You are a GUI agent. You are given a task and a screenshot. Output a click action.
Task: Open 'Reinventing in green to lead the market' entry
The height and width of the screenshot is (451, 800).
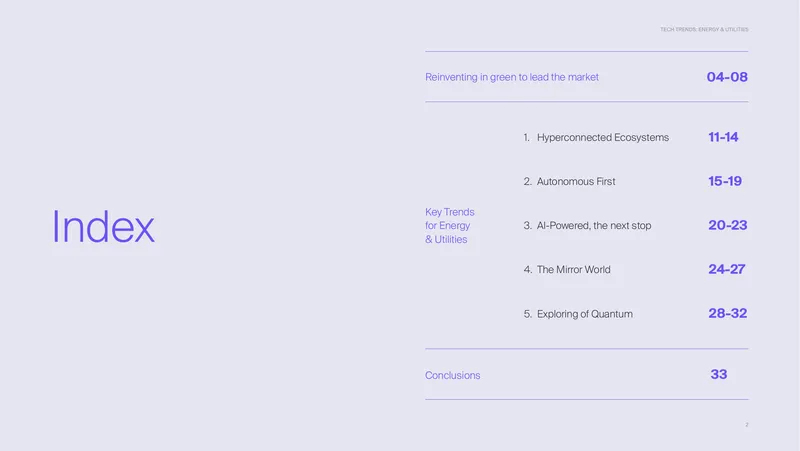coord(512,77)
